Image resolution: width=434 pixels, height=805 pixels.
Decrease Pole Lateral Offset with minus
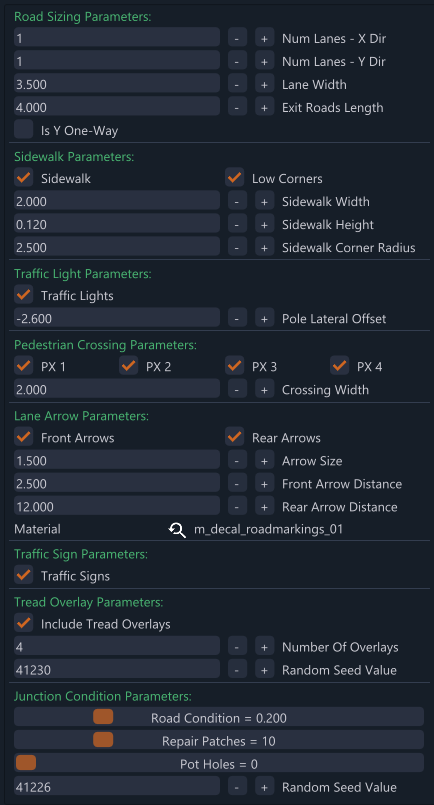point(237,318)
